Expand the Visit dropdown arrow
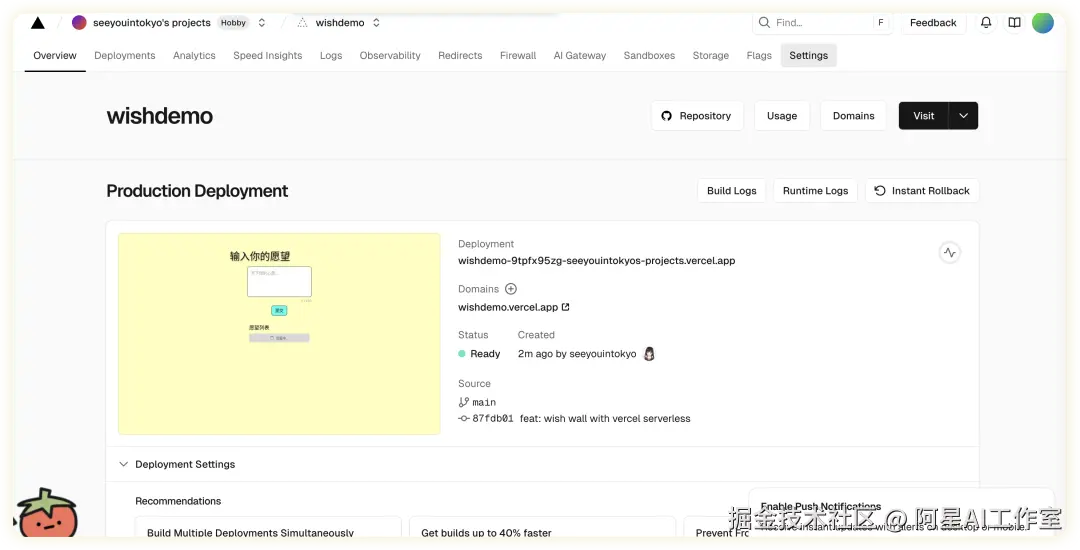Viewport: 1080px width, 550px height. click(x=964, y=116)
